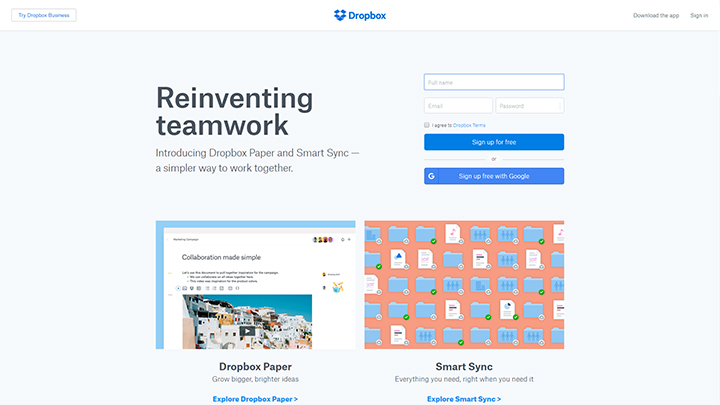The width and height of the screenshot is (720, 405).
Task: Click the 'Try Dropbox Business' button
Action: [x=44, y=16]
